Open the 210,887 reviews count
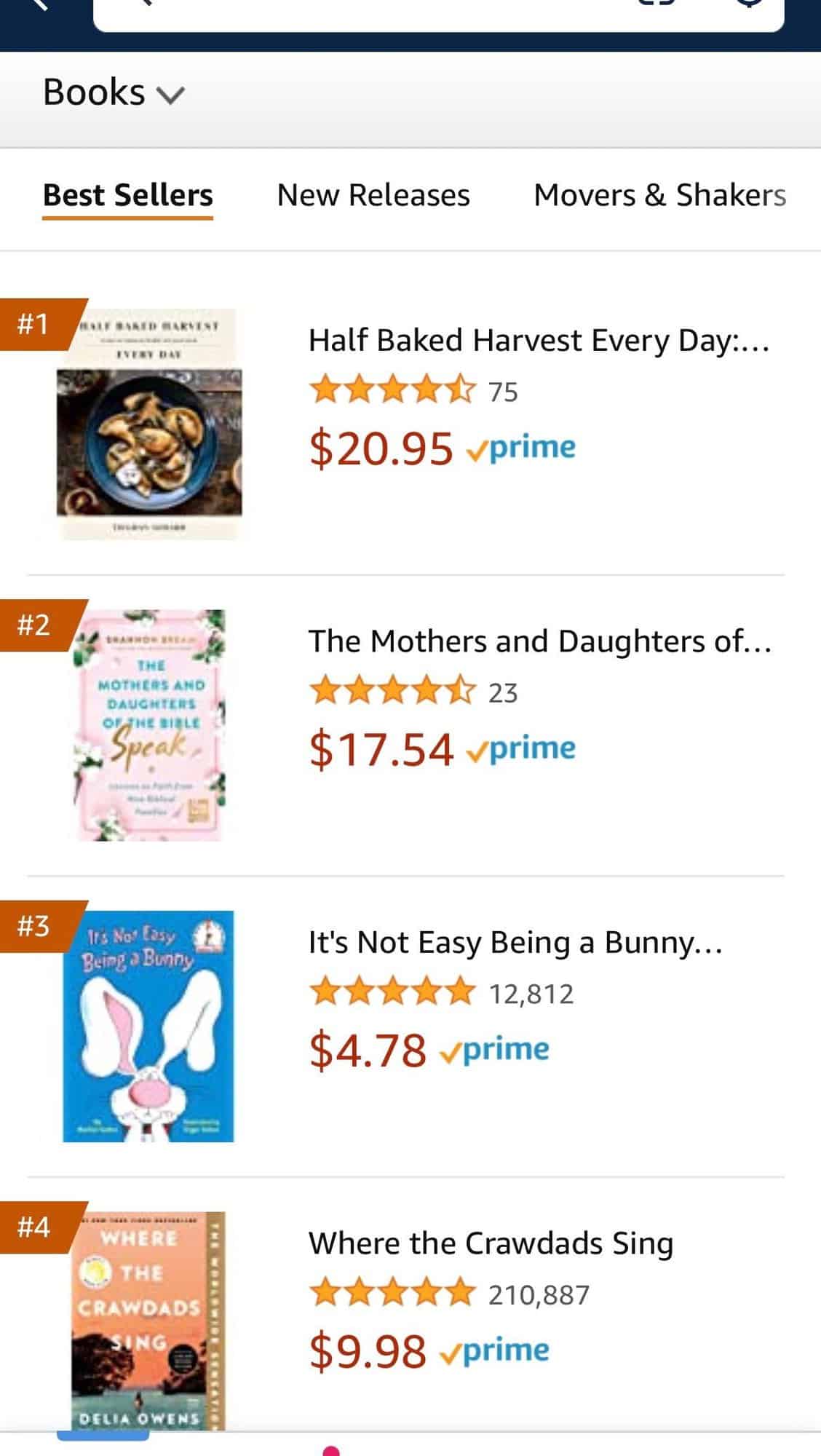This screenshot has height=1456, width=821. click(539, 1295)
